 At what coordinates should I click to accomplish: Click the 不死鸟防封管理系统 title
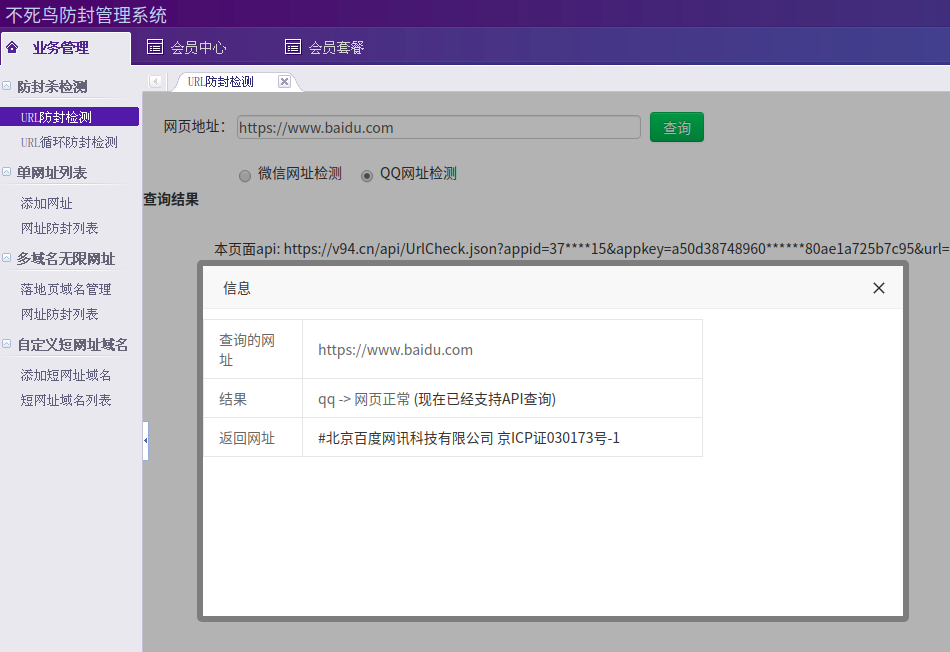coord(86,15)
